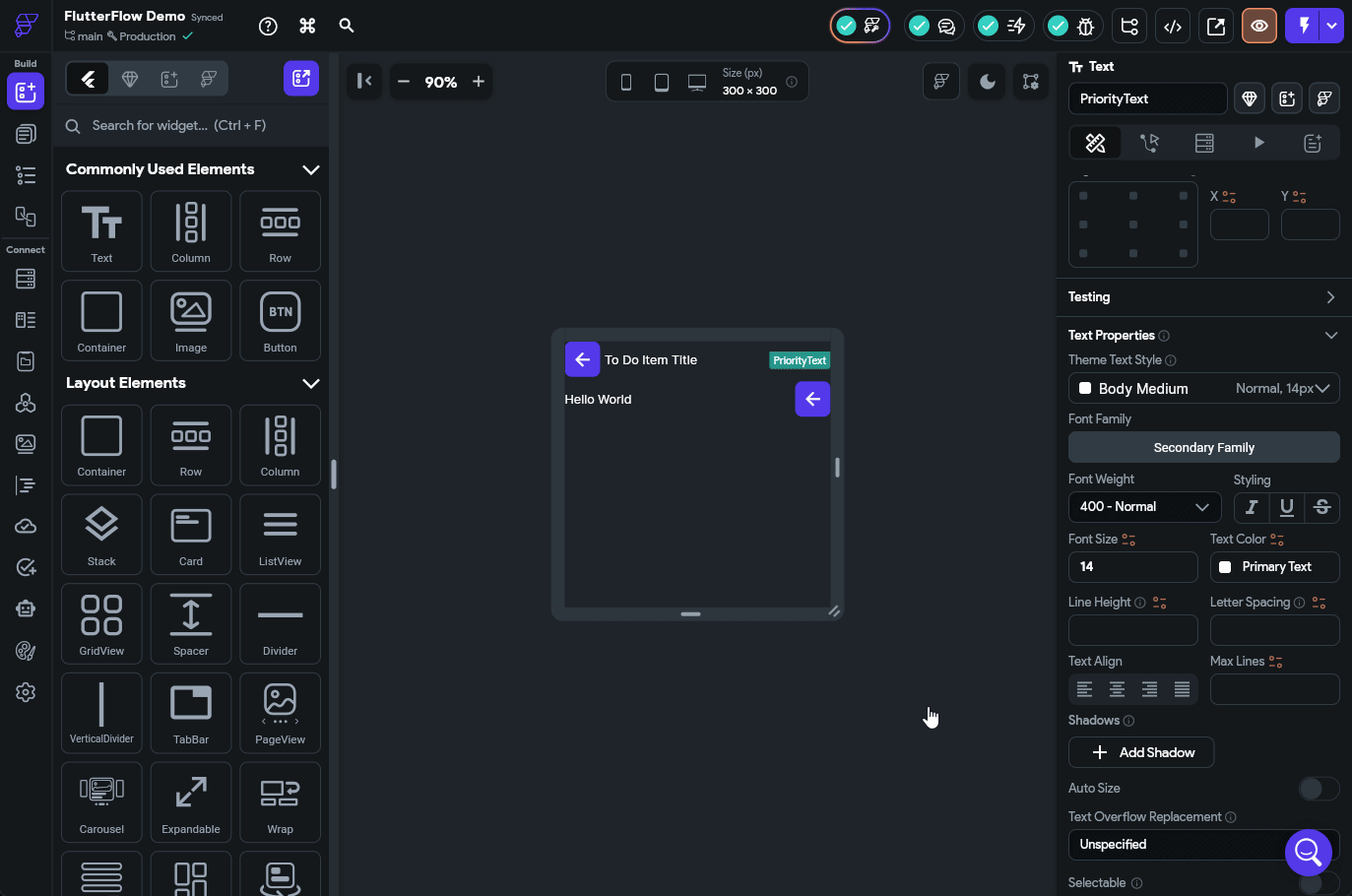Click the canvas bounding-box display icon
Image resolution: width=1352 pixels, height=896 pixels.
pyautogui.click(x=1031, y=82)
